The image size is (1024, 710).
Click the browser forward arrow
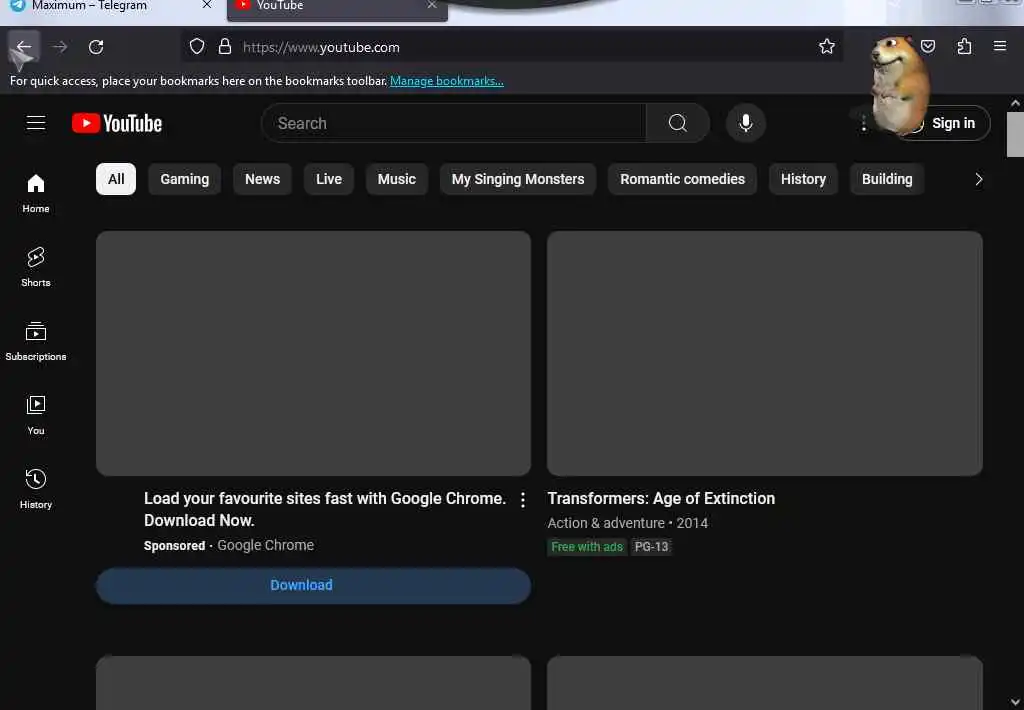(60, 47)
